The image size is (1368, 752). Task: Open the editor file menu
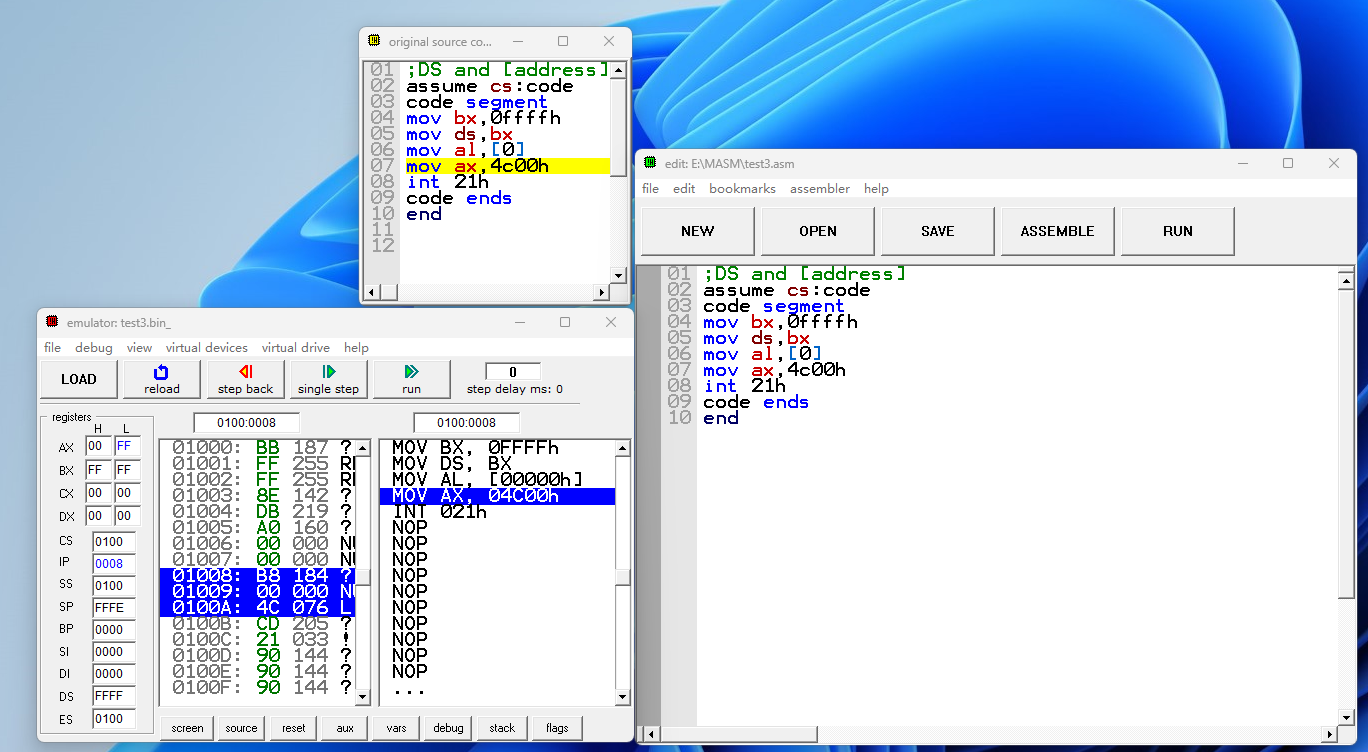coord(650,189)
